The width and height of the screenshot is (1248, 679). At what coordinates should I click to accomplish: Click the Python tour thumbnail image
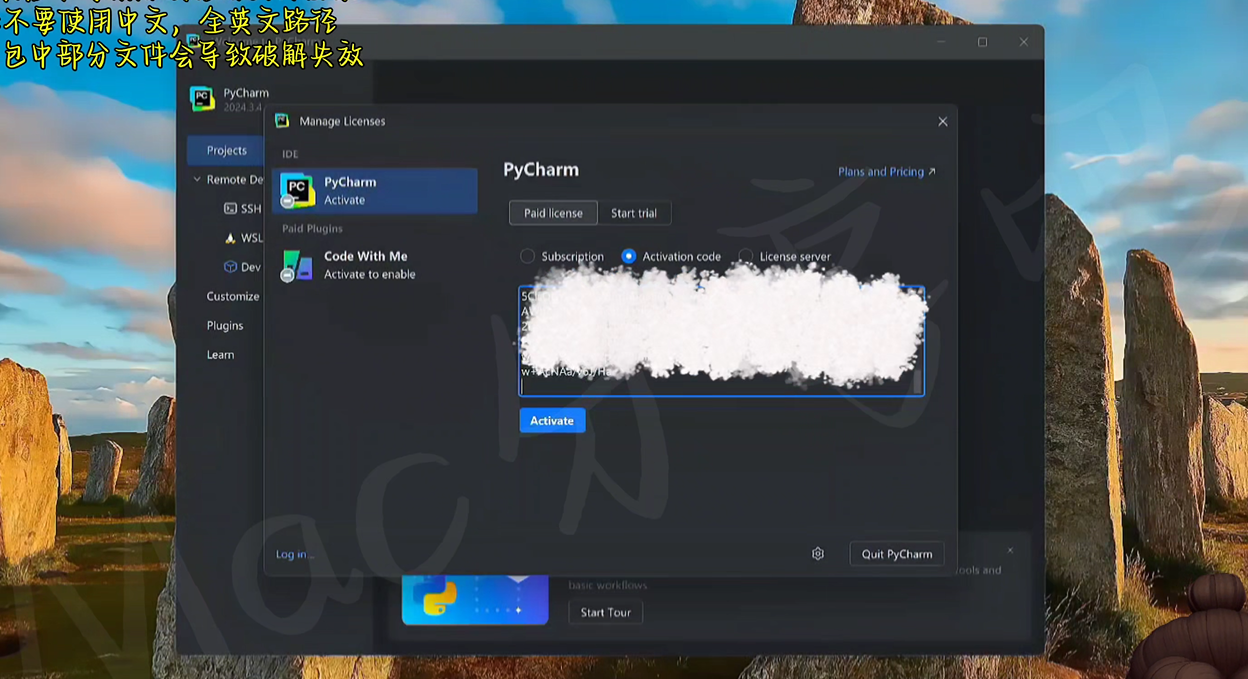pyautogui.click(x=475, y=600)
